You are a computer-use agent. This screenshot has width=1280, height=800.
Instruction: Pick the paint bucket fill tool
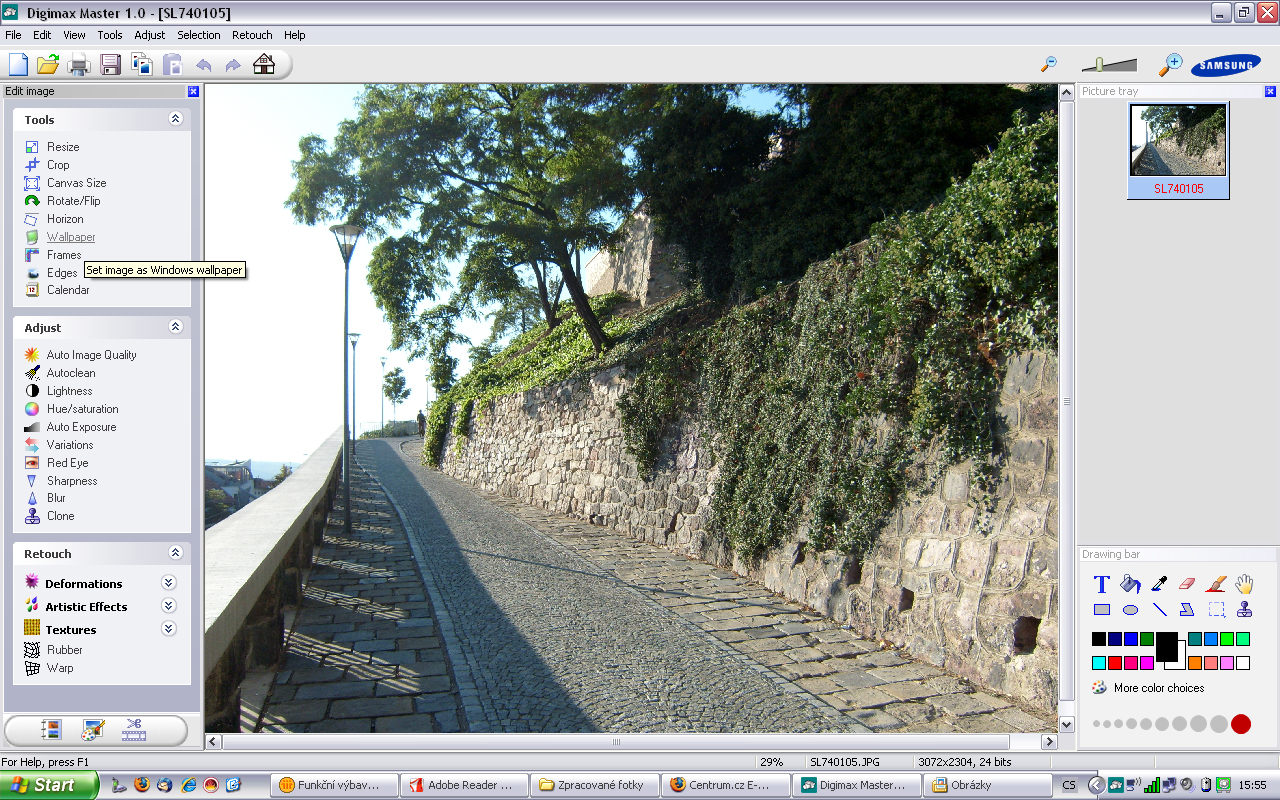(1130, 584)
